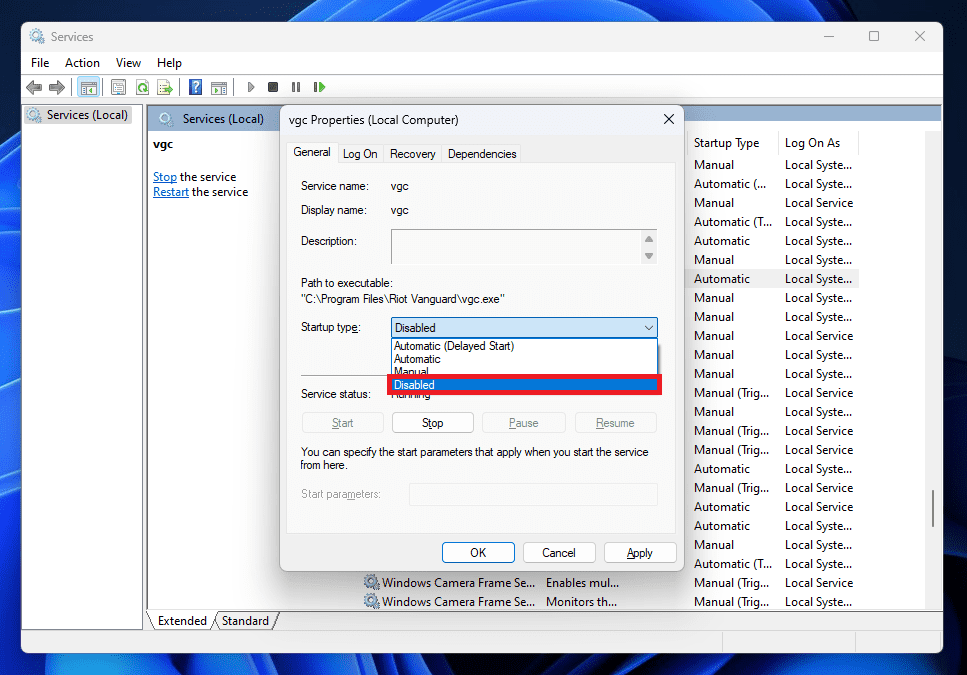Toggle the Show/Hide Console Tree icon
The width and height of the screenshot is (967, 675).
[89, 88]
